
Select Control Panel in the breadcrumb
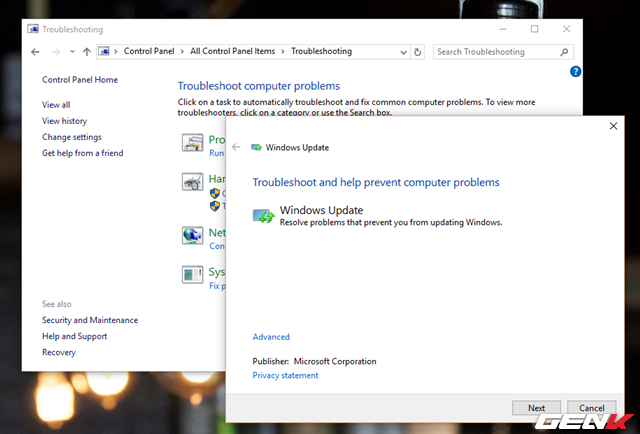[x=149, y=51]
